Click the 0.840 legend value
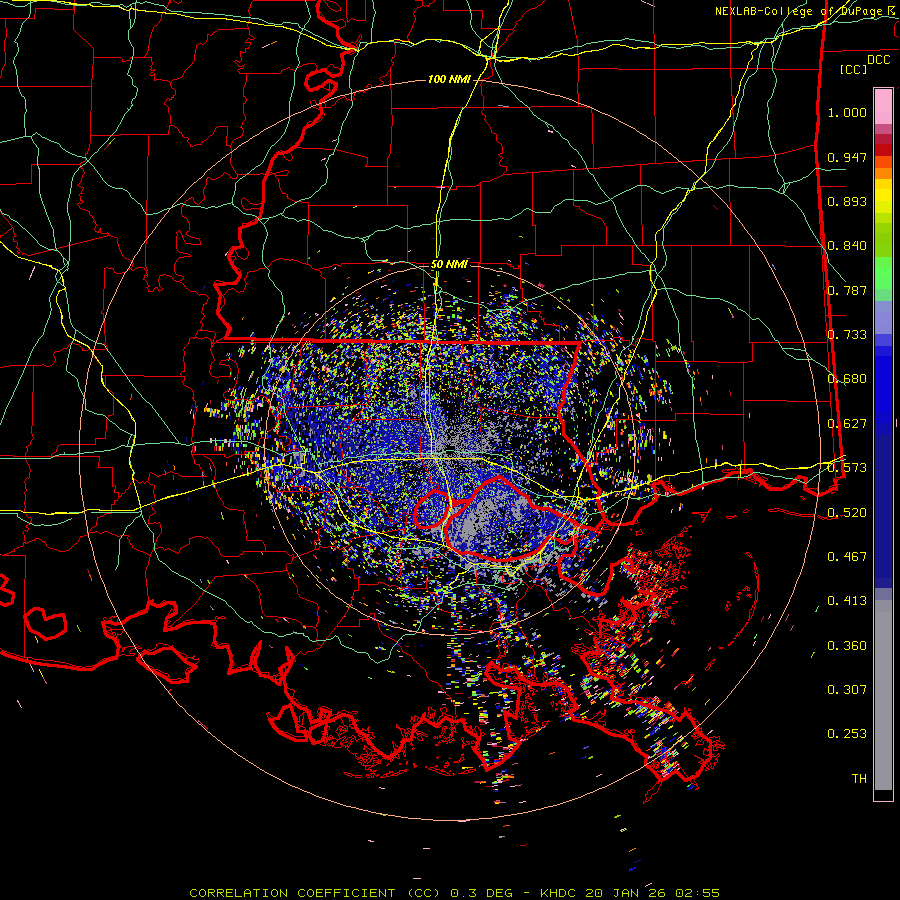 847,246
